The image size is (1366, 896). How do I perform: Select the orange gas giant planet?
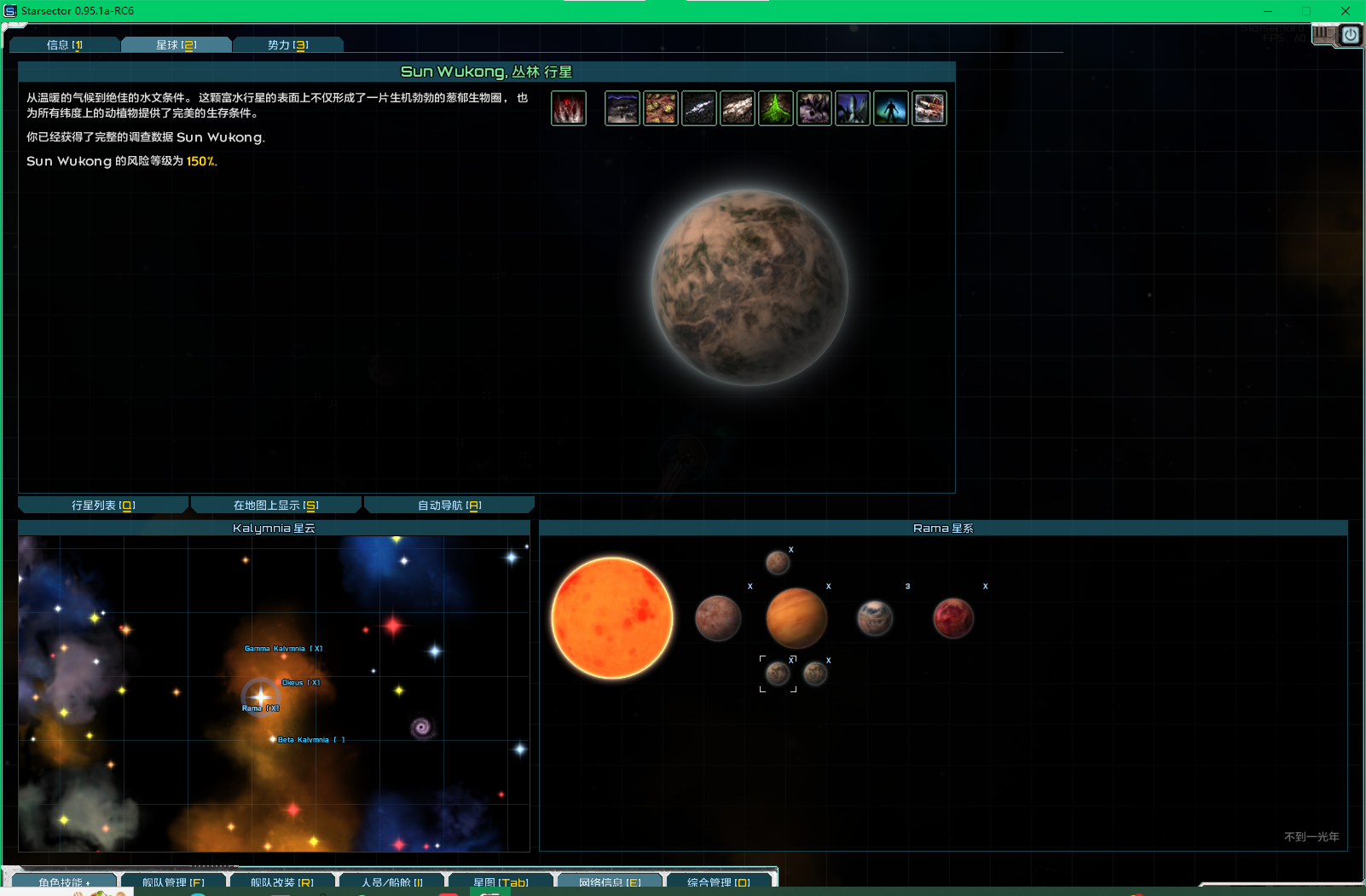coord(796,618)
